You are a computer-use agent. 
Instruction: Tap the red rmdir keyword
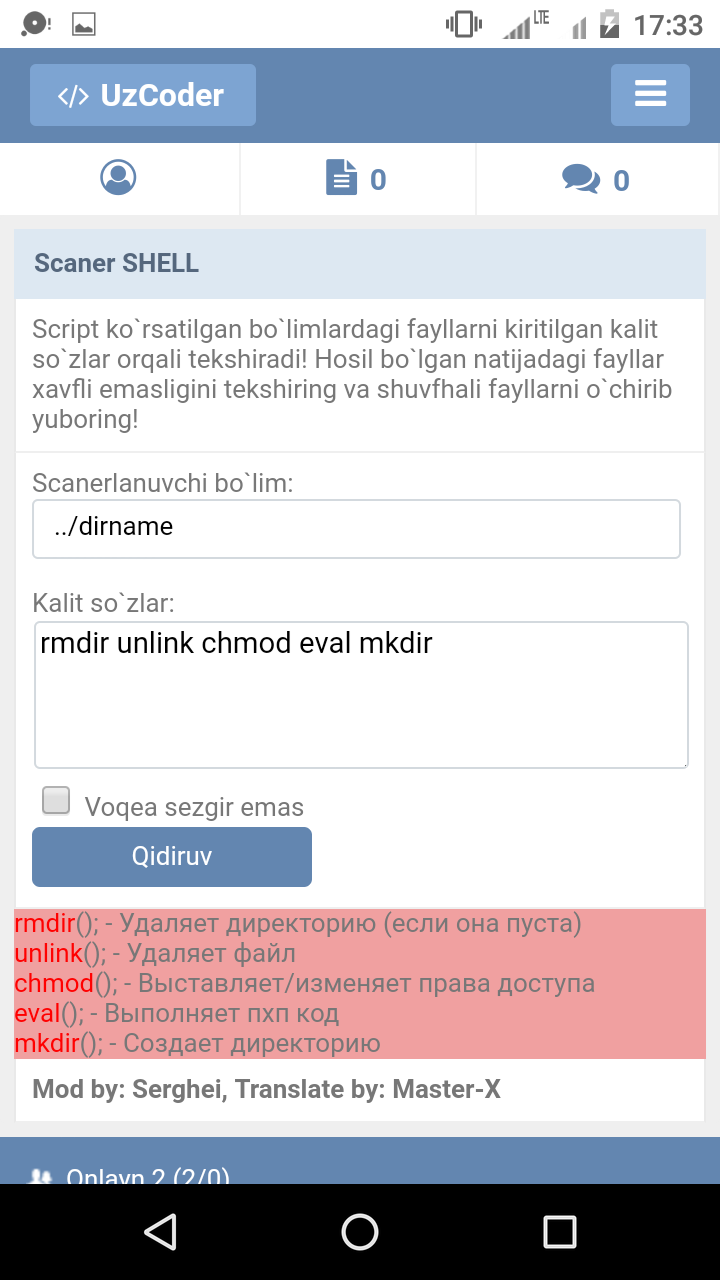[45, 923]
